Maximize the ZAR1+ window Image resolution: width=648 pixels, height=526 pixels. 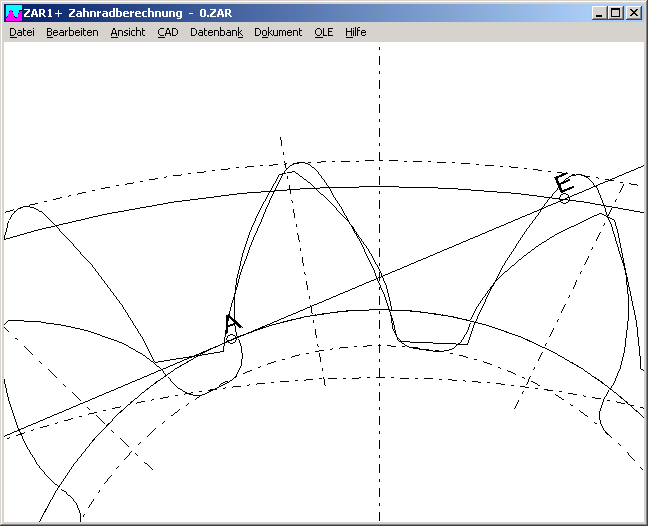[615, 13]
